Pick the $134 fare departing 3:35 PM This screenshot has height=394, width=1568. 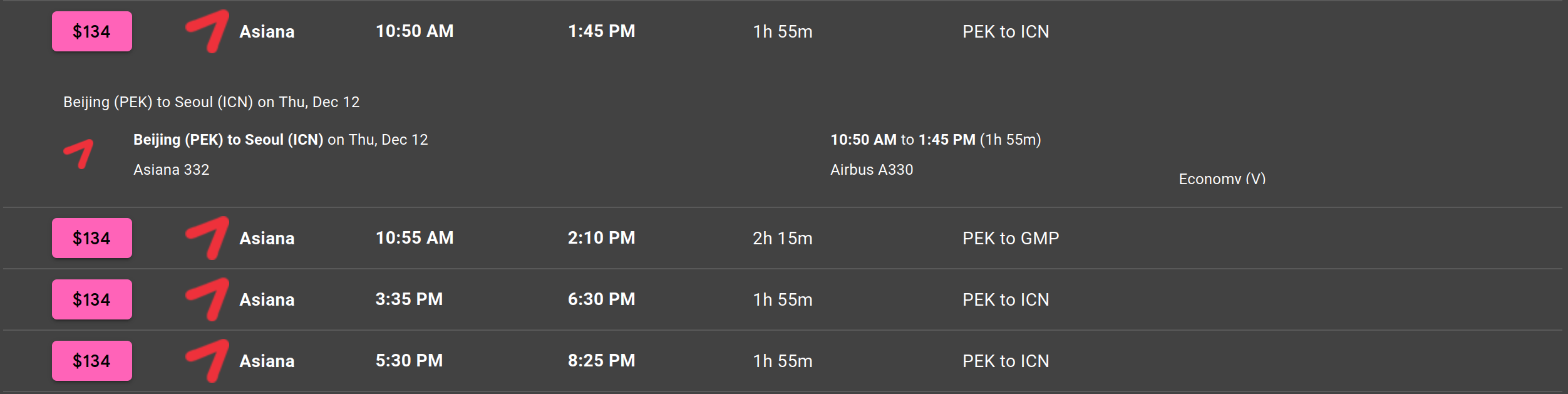tap(92, 299)
